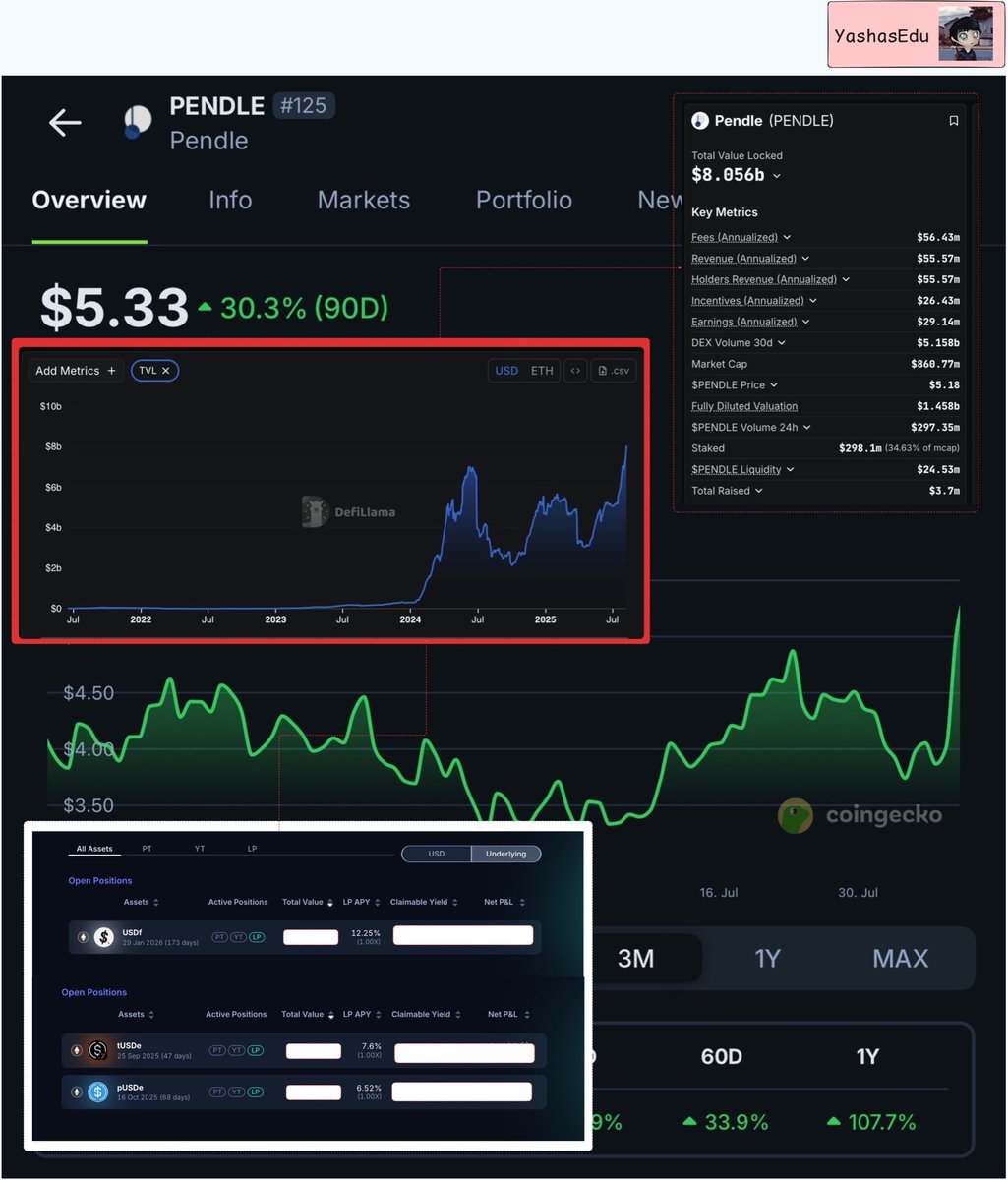Select the LP positions tab
This screenshot has height=1180, width=1008.
coord(252,849)
